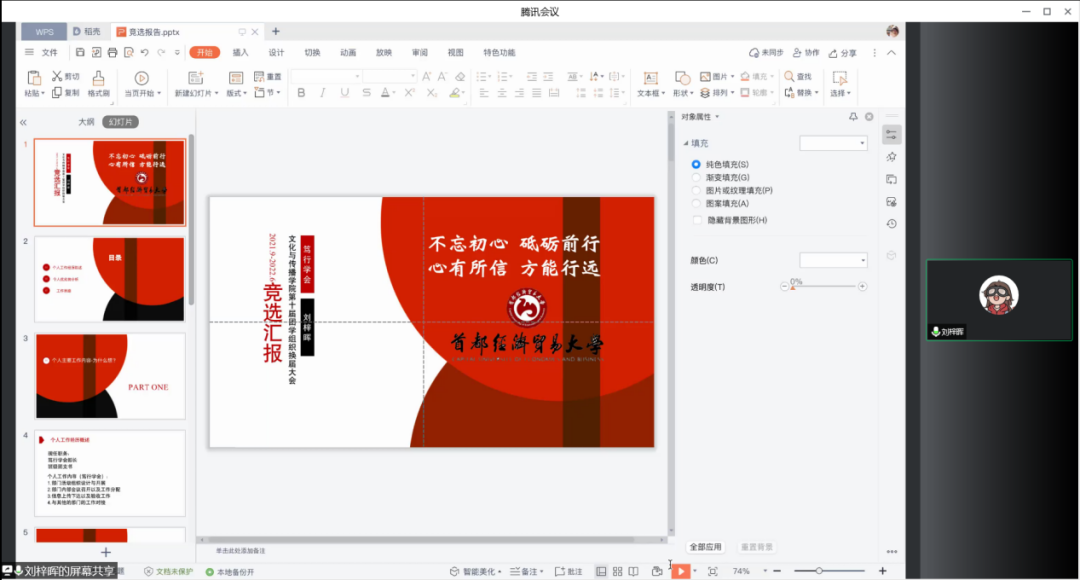The image size is (1080, 580).
Task: Open the 颜色 color dropdown
Action: coord(836,258)
